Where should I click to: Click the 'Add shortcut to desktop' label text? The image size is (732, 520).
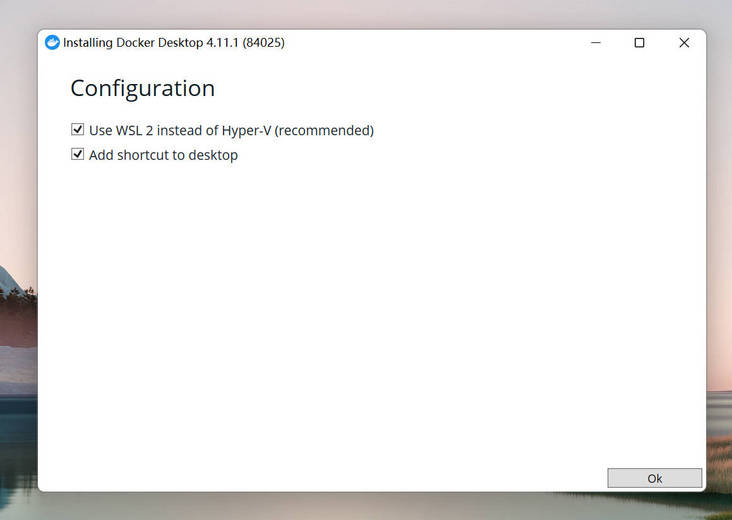point(163,155)
